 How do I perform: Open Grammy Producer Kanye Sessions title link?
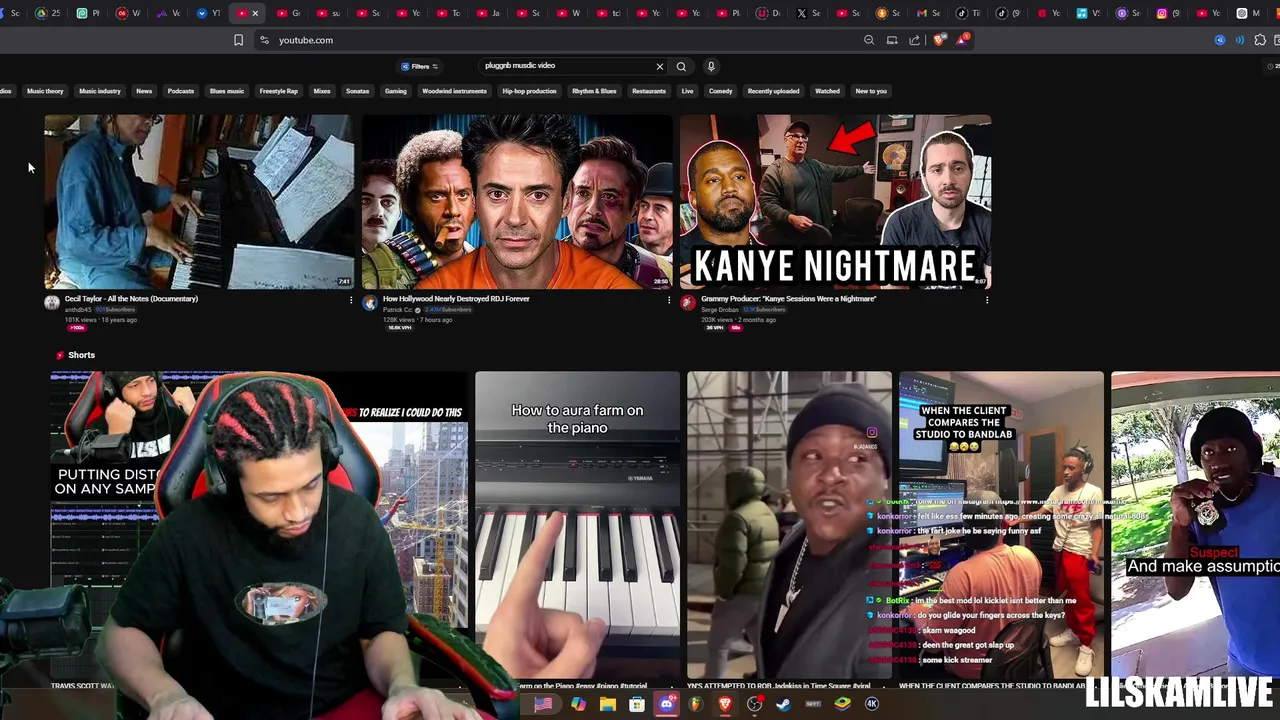pos(788,299)
